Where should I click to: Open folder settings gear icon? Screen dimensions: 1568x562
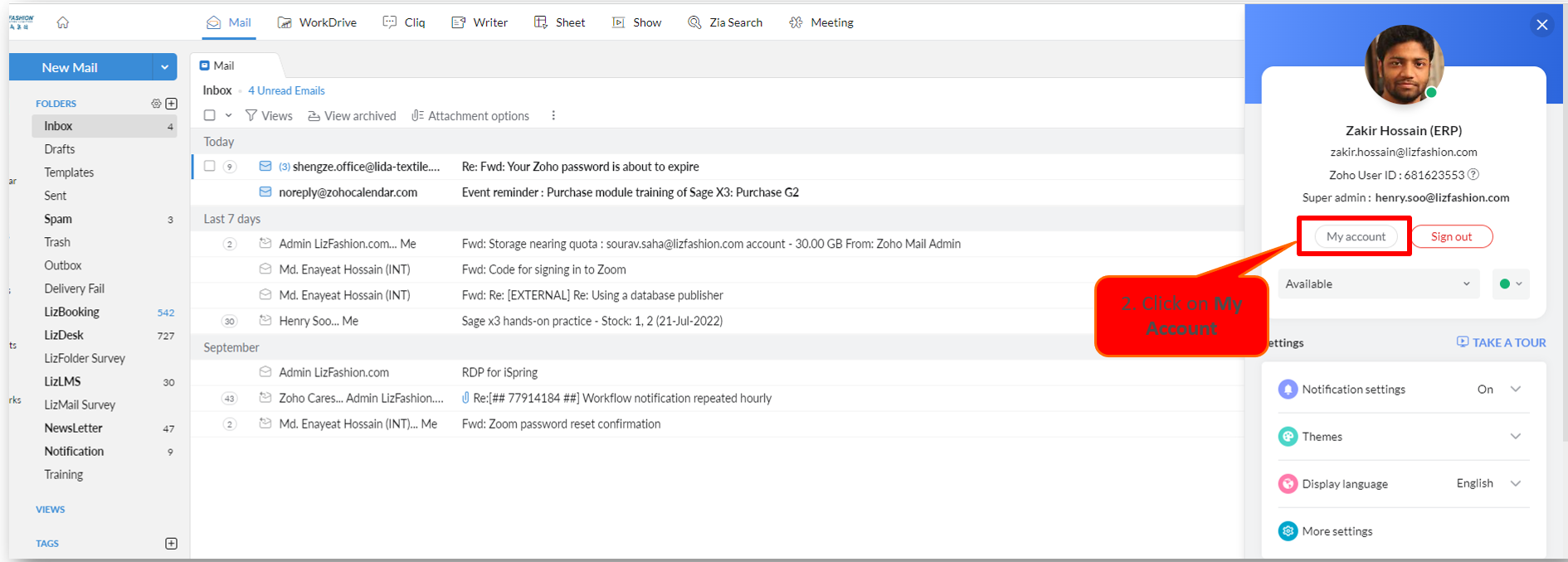pyautogui.click(x=156, y=104)
